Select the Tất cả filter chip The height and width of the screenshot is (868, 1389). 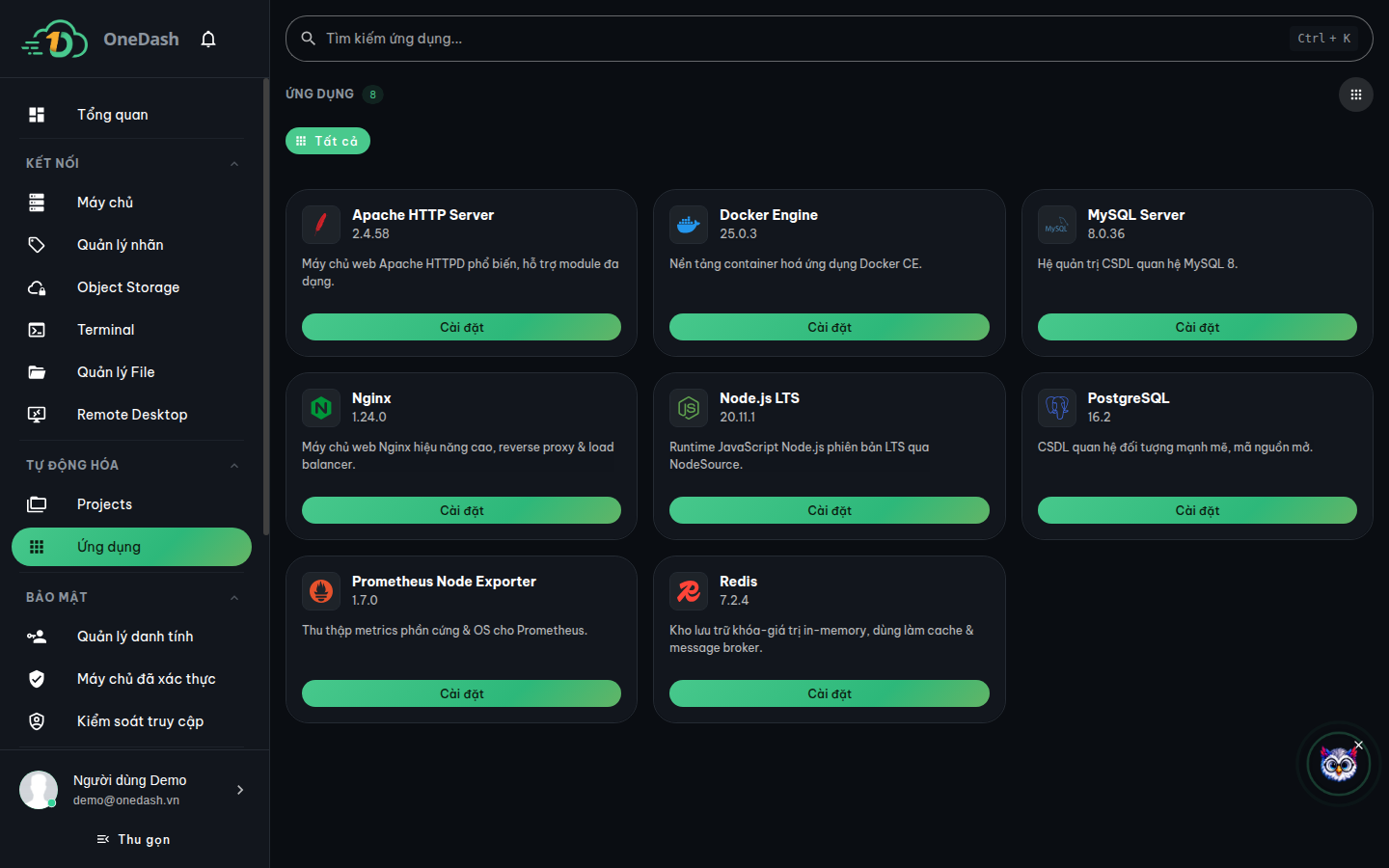tap(328, 141)
